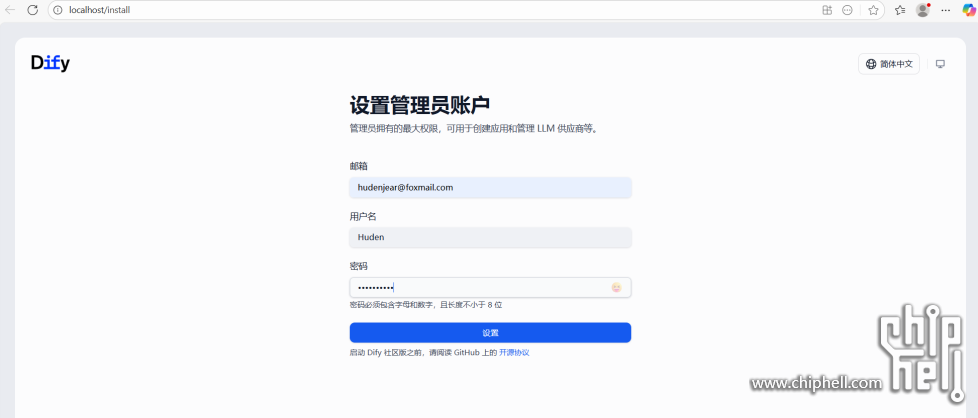Click the 邮箱 email input field

coord(490,187)
